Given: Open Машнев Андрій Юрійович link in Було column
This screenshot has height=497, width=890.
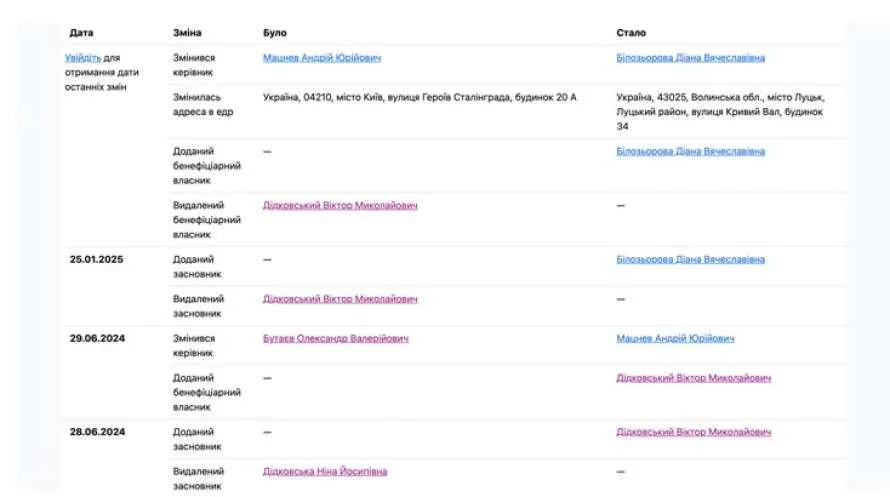Looking at the screenshot, I should click(322, 58).
